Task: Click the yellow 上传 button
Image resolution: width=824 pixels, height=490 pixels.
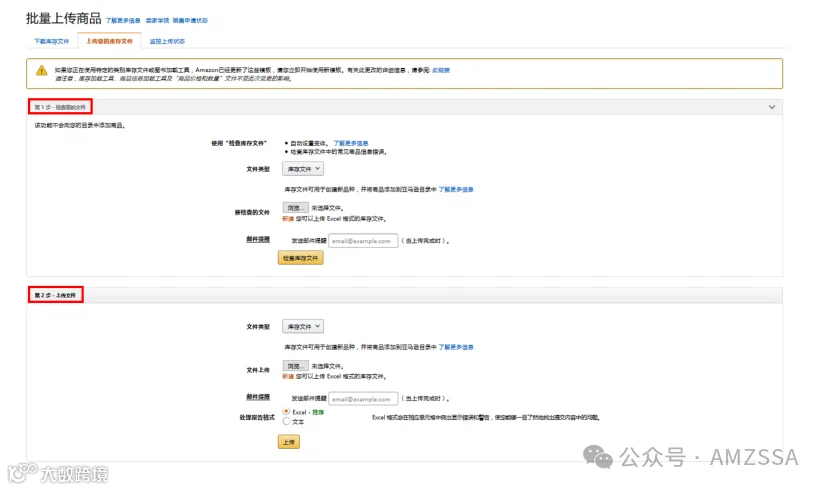Action: (x=289, y=442)
